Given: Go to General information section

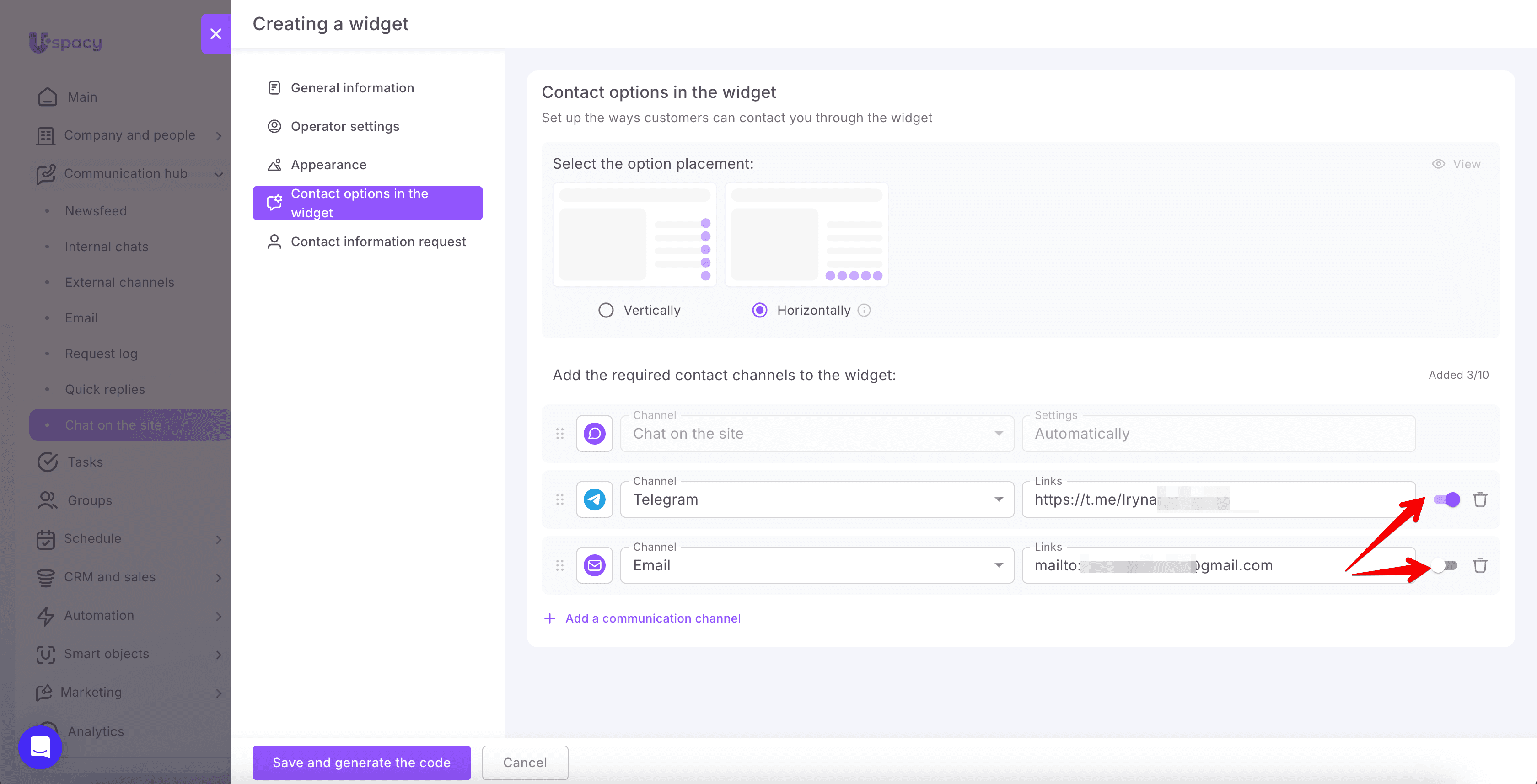Looking at the screenshot, I should coord(367,88).
